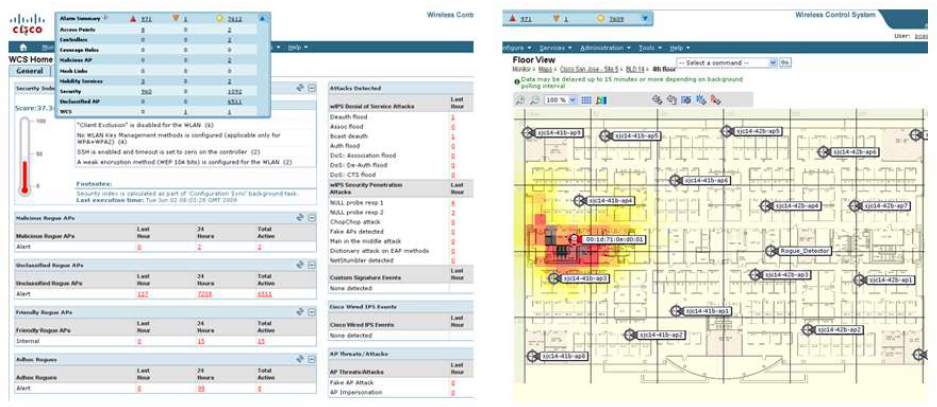
Task: Click the critical alarm triangle in the Alarm Summary popup
Action: click(134, 19)
